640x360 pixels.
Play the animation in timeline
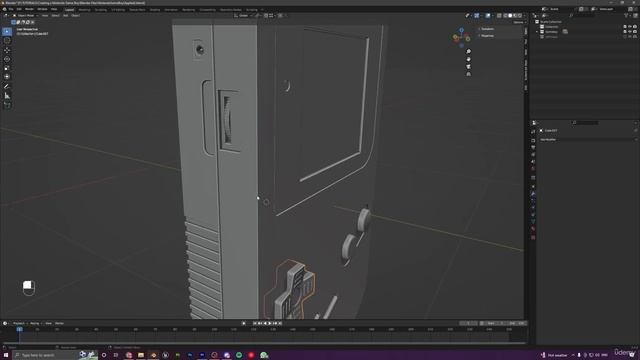coord(269,323)
